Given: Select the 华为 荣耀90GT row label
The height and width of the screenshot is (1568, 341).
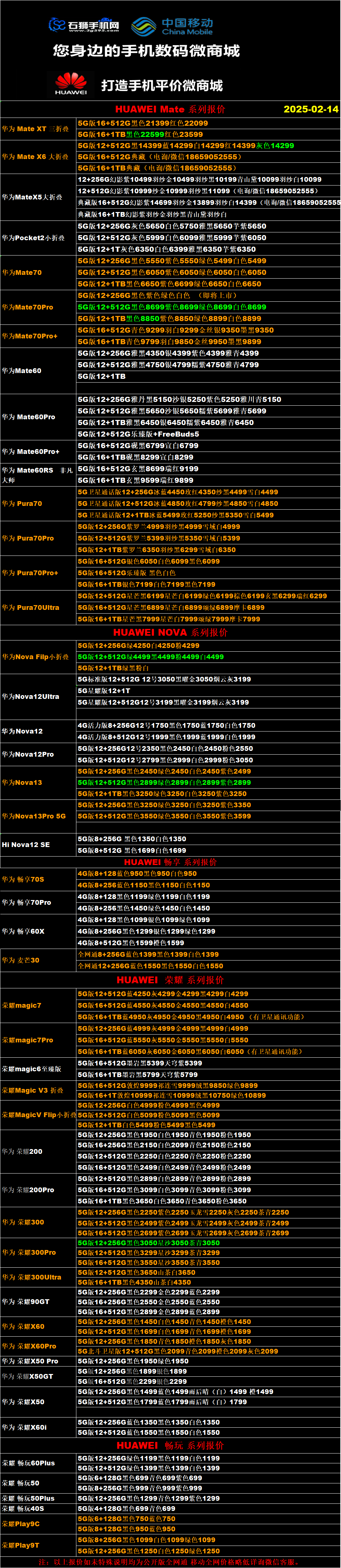Looking at the screenshot, I should pos(25,1301).
